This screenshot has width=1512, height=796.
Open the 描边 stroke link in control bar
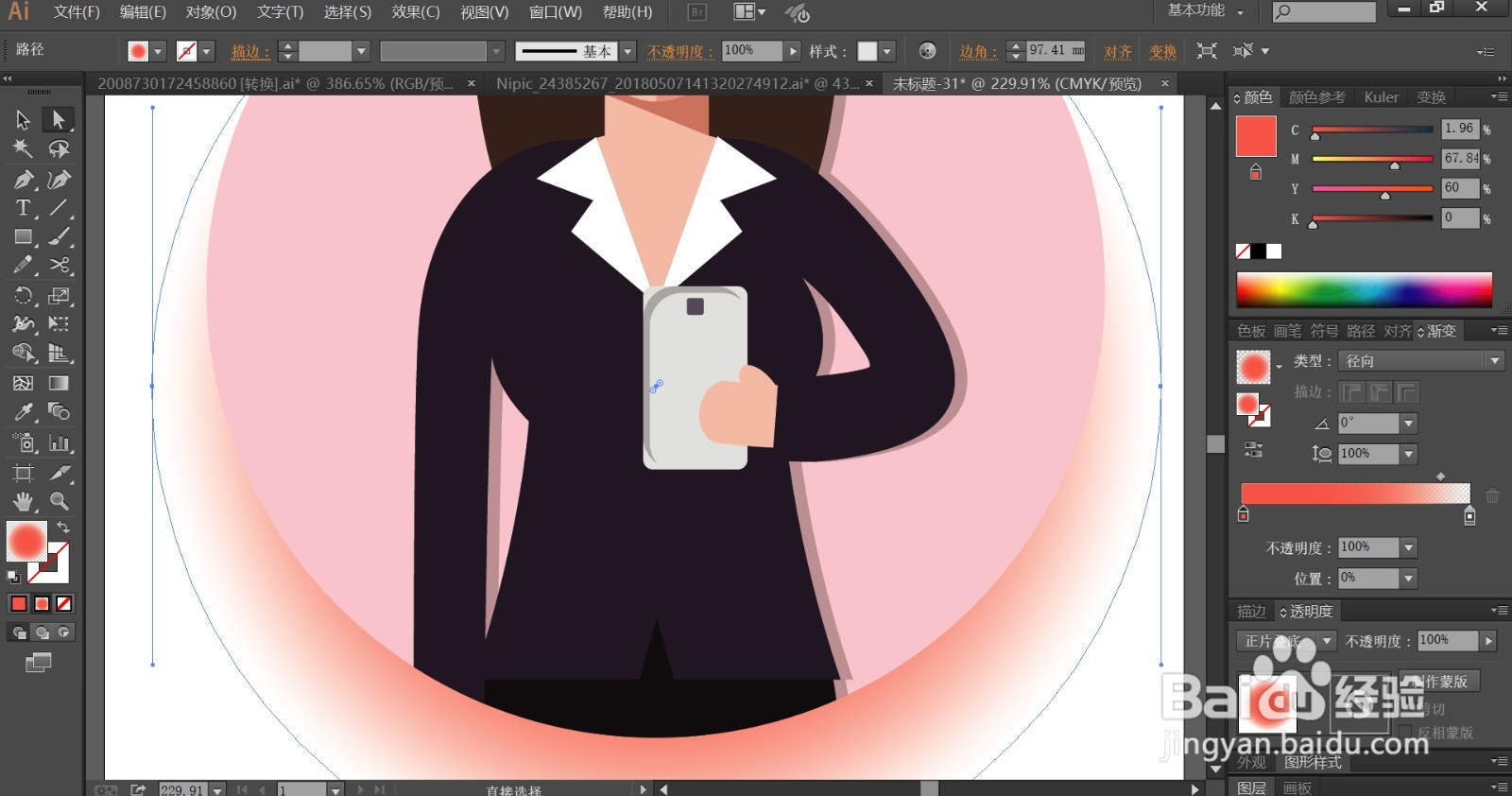pos(250,52)
